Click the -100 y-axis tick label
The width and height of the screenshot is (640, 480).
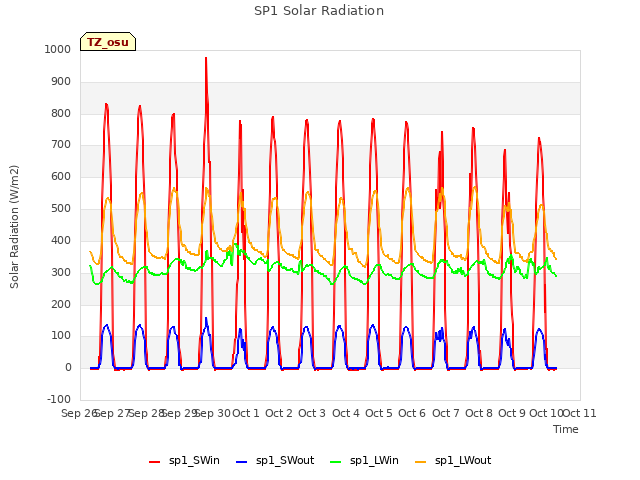click(59, 399)
